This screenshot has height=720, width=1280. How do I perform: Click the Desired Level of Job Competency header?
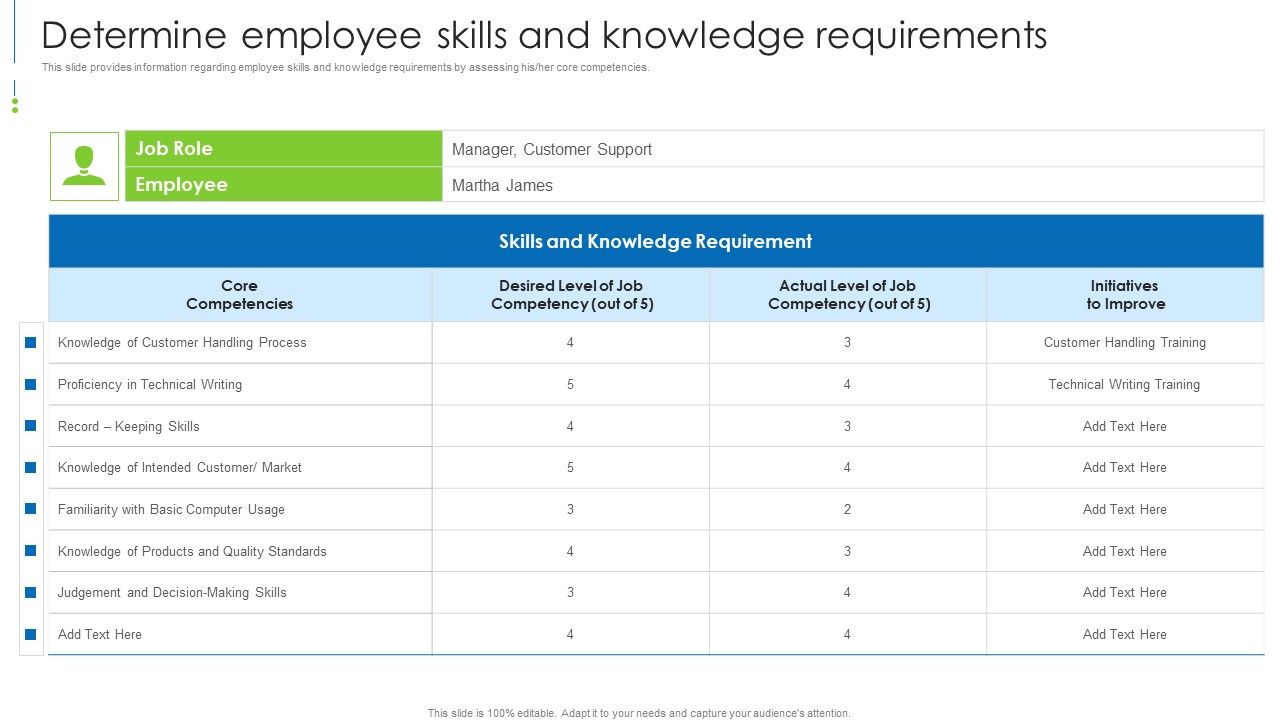click(571, 295)
